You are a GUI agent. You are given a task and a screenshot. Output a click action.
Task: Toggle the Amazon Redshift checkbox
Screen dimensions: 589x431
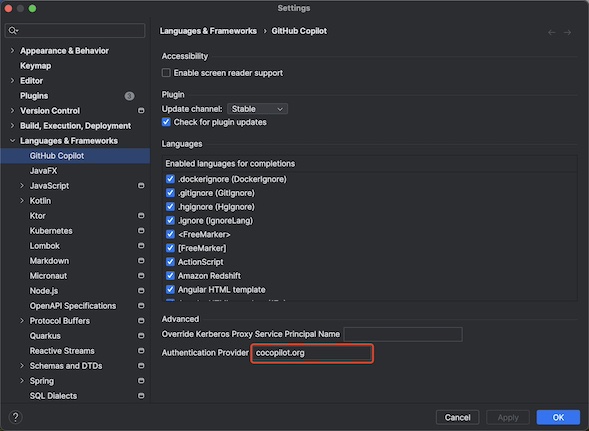click(170, 276)
